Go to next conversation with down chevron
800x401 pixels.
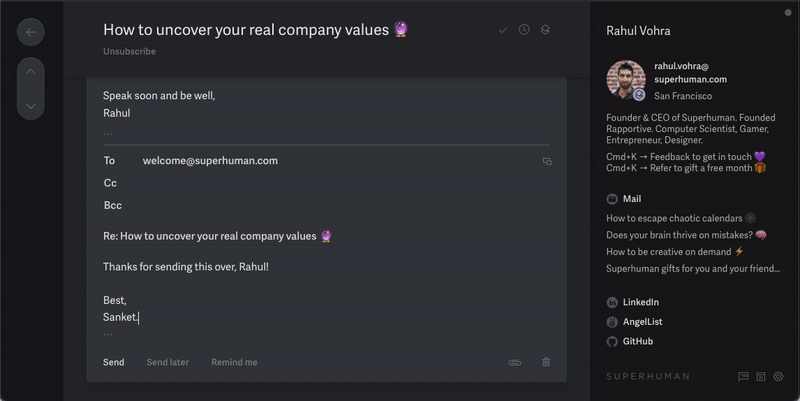(31, 105)
